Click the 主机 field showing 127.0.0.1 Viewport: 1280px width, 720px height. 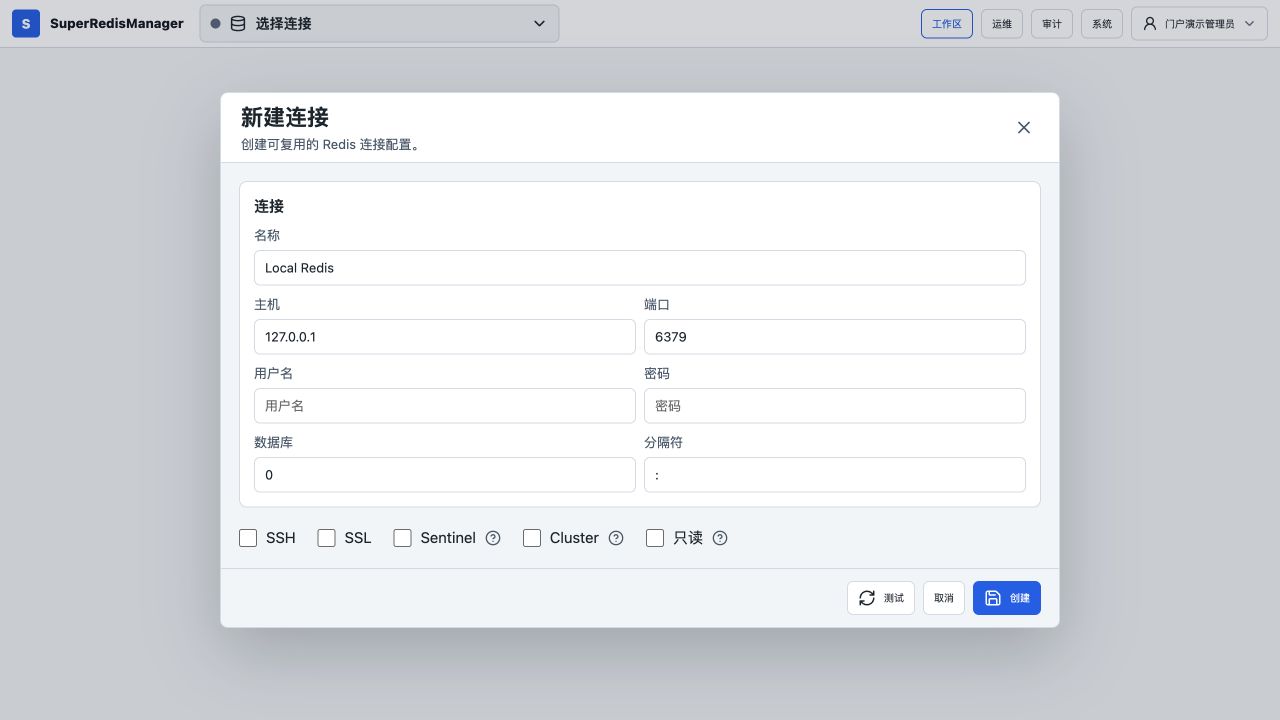445,337
